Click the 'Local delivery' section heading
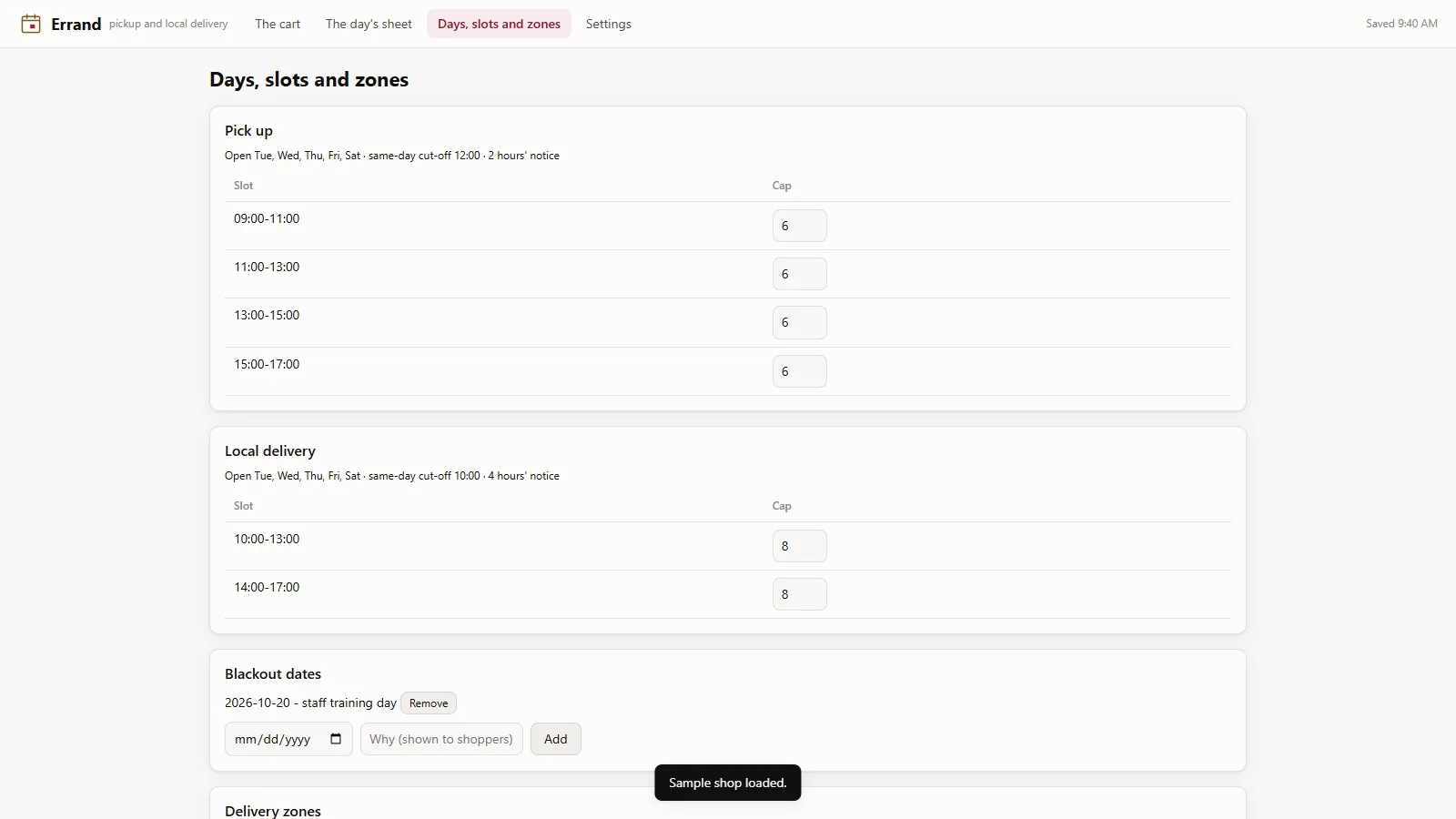Image resolution: width=1456 pixels, height=819 pixels. [270, 451]
